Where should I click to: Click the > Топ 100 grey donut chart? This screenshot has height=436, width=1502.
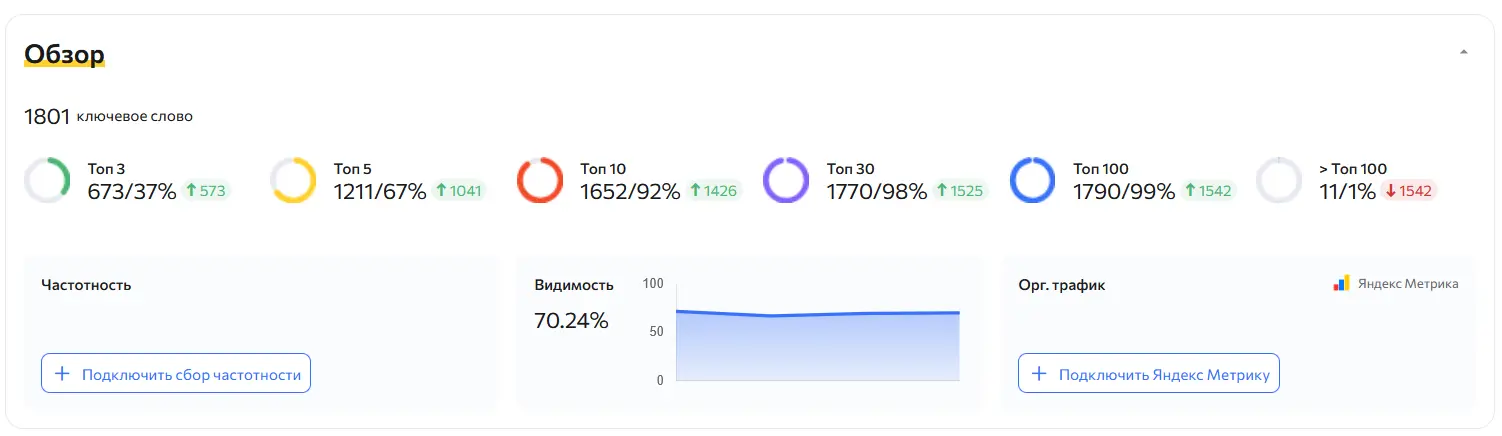(x=1278, y=181)
